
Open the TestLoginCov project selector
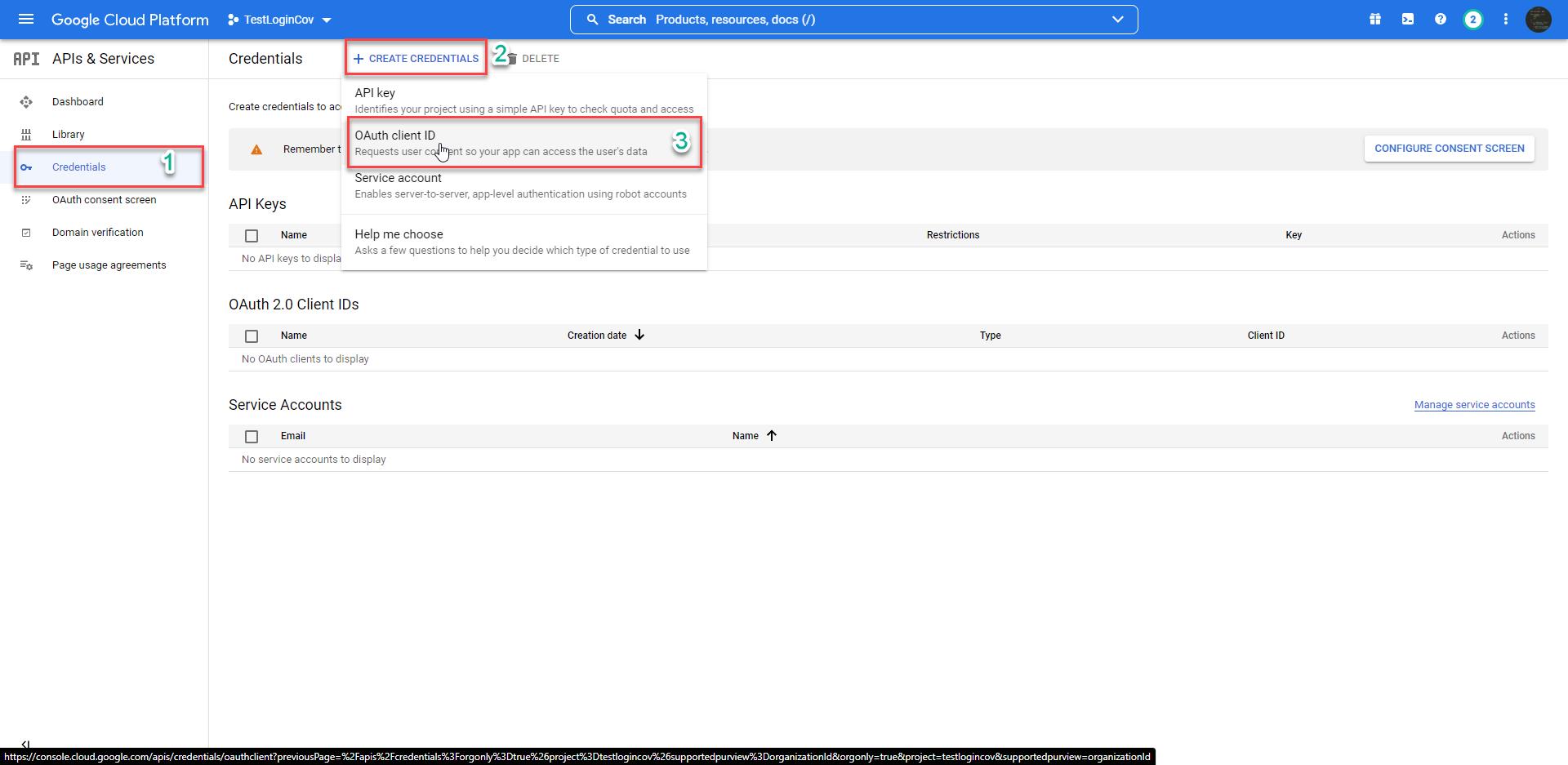279,20
